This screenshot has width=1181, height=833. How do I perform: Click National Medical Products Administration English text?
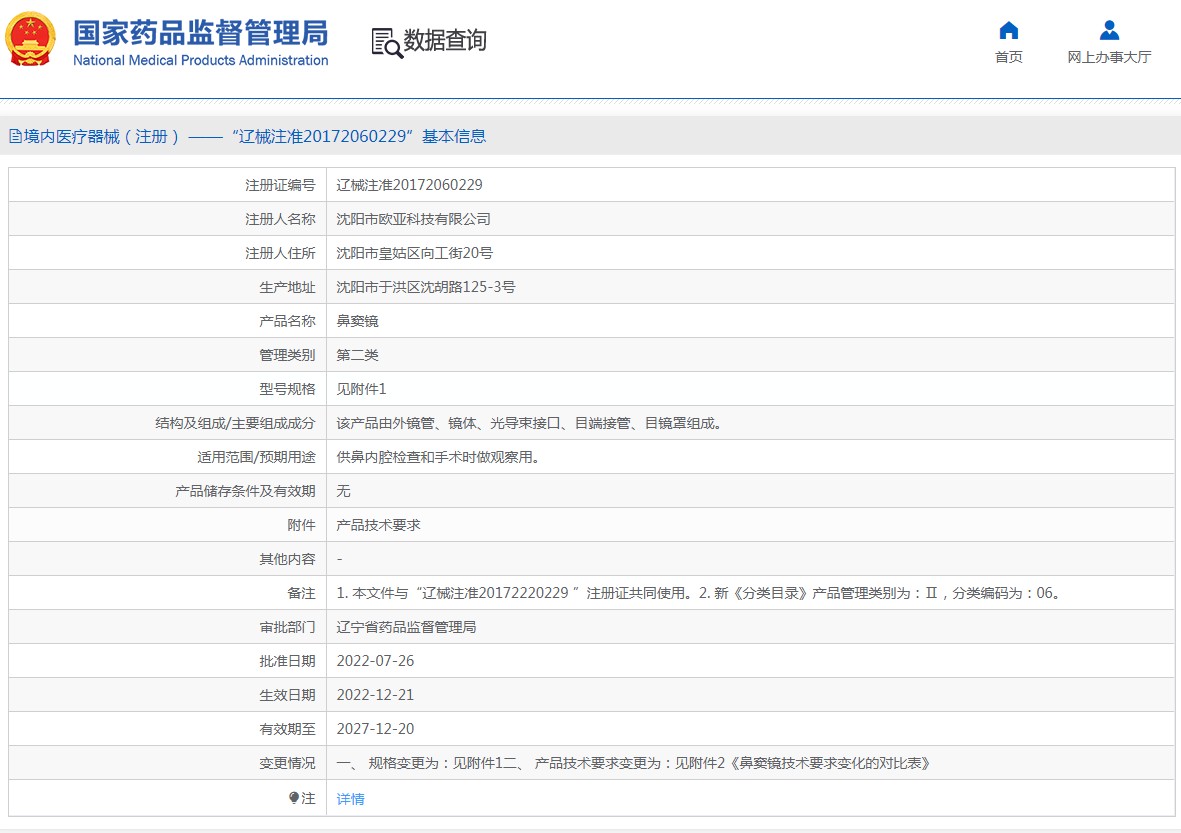[x=200, y=60]
